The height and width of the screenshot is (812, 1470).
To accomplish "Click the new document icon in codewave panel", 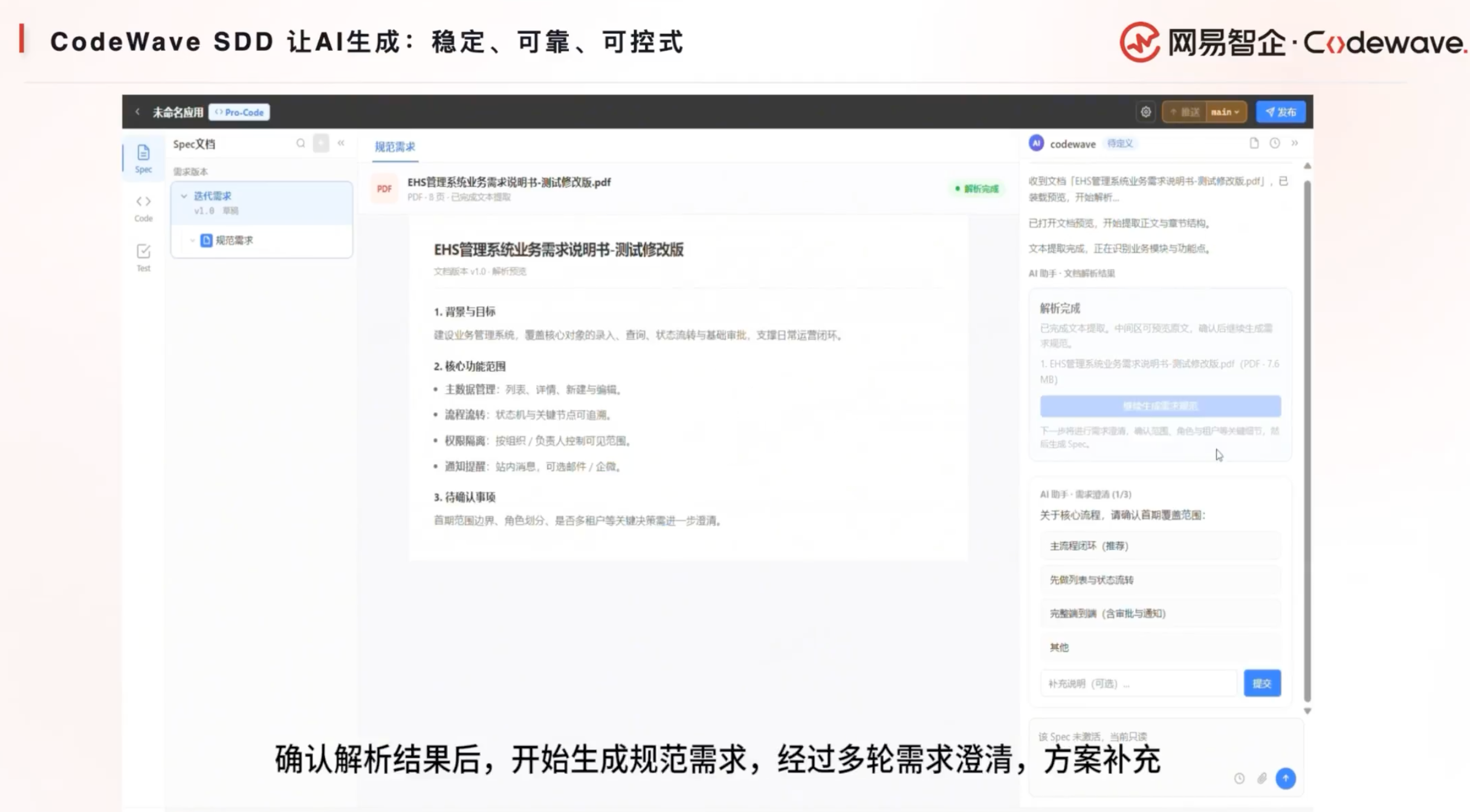I will 1254,143.
